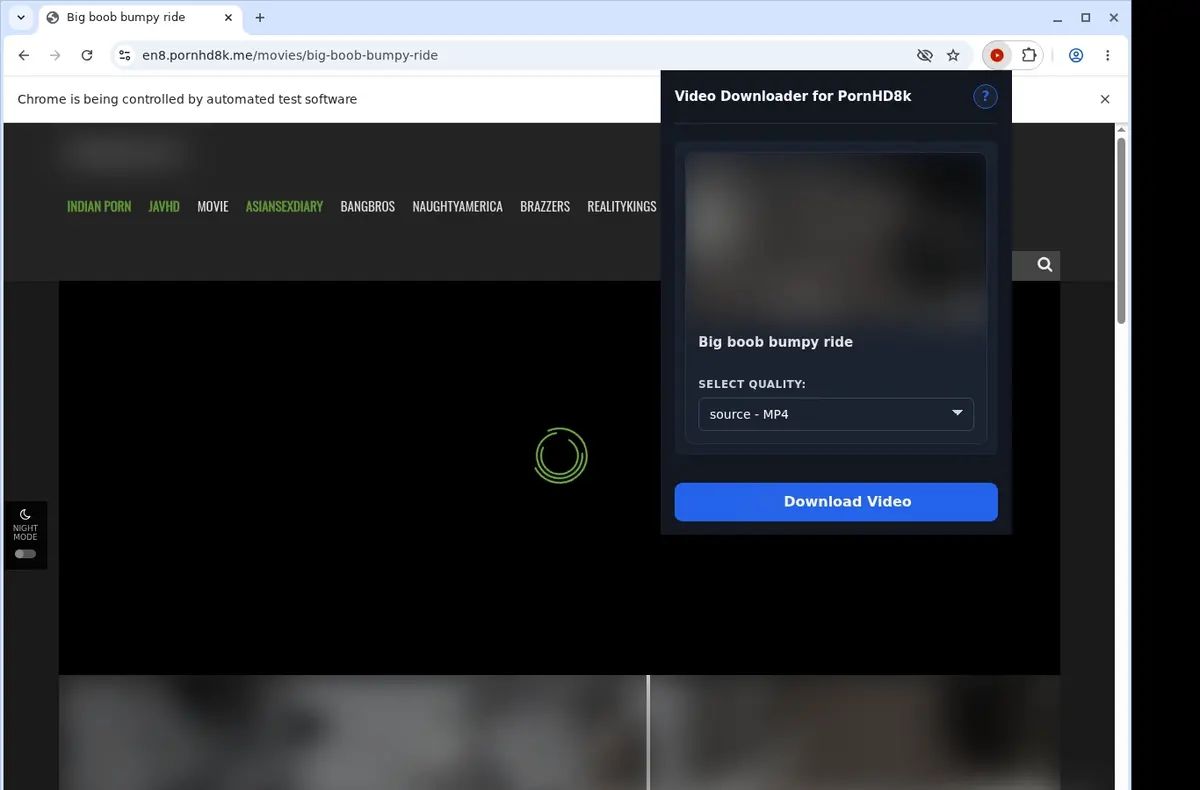Image resolution: width=1200 pixels, height=790 pixels.
Task: Click the 'Video Downloader for PornHD8k' heading
Action: (x=793, y=96)
